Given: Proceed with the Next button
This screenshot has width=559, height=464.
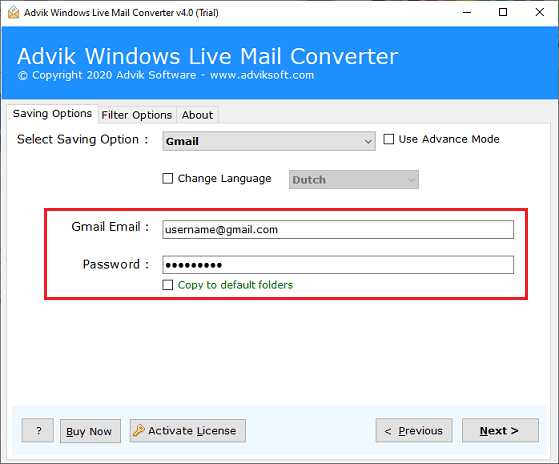Looking at the screenshot, I should (x=500, y=431).
